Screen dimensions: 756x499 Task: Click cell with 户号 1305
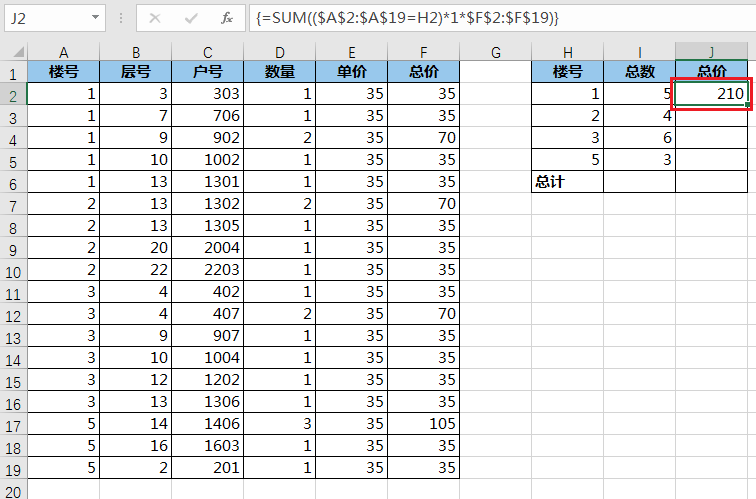point(207,226)
